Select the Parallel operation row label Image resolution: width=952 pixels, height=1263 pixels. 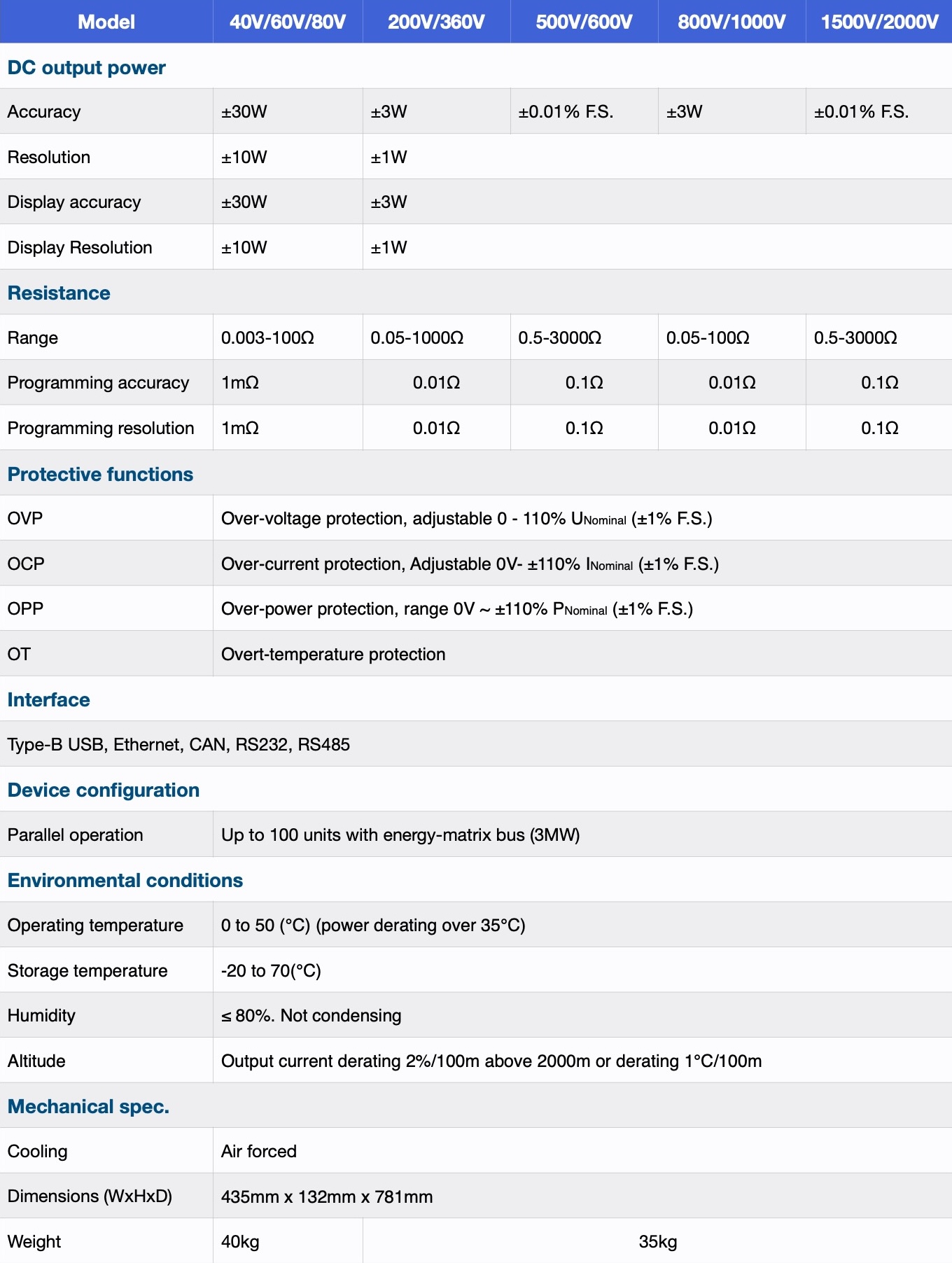pyautogui.click(x=75, y=835)
